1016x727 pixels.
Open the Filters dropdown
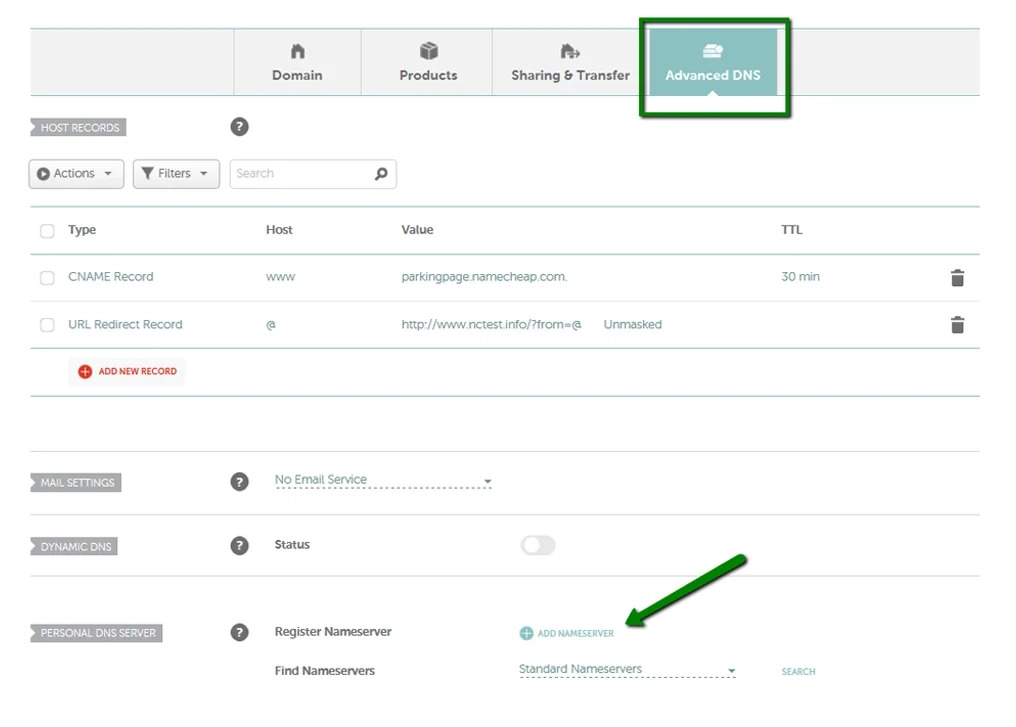pyautogui.click(x=176, y=173)
